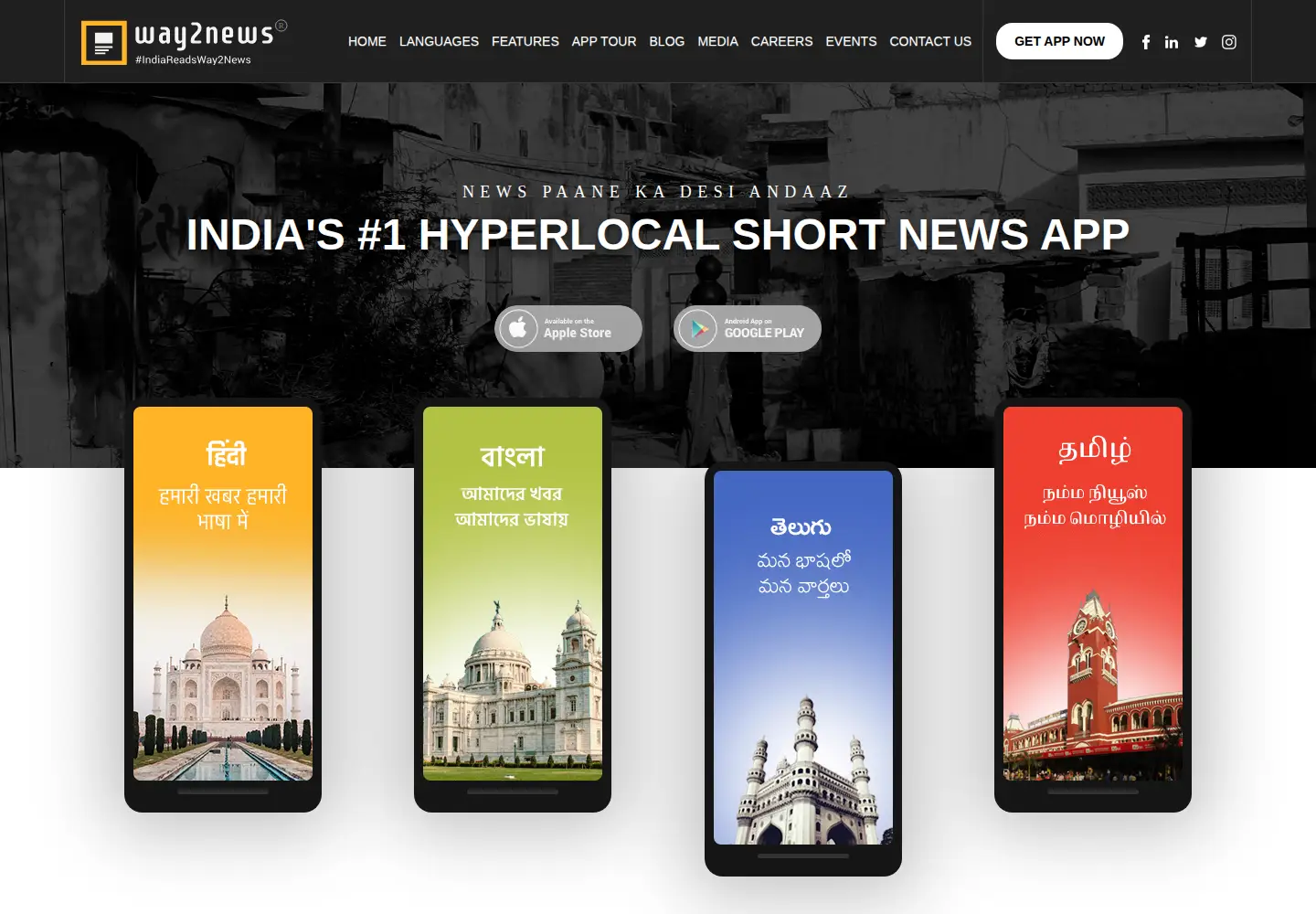Download from the Apple Store button
1316x914 pixels.
point(568,328)
